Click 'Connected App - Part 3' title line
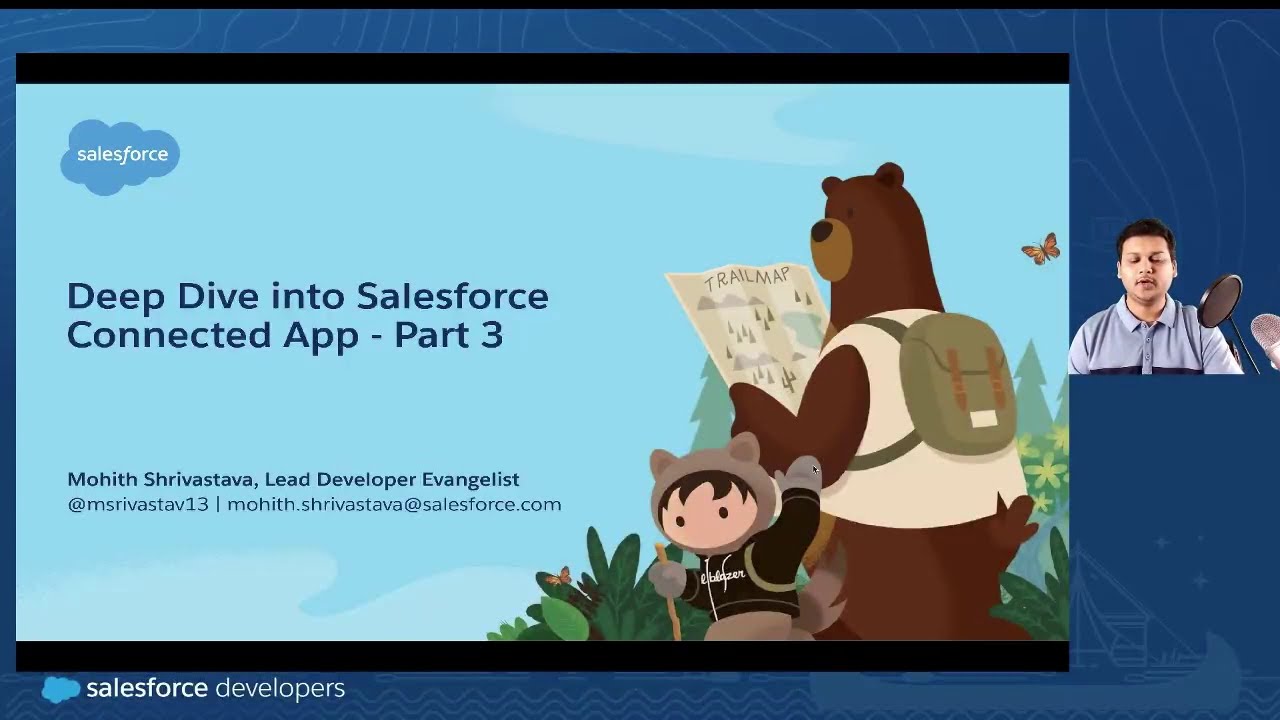1280x720 pixels. [x=284, y=334]
